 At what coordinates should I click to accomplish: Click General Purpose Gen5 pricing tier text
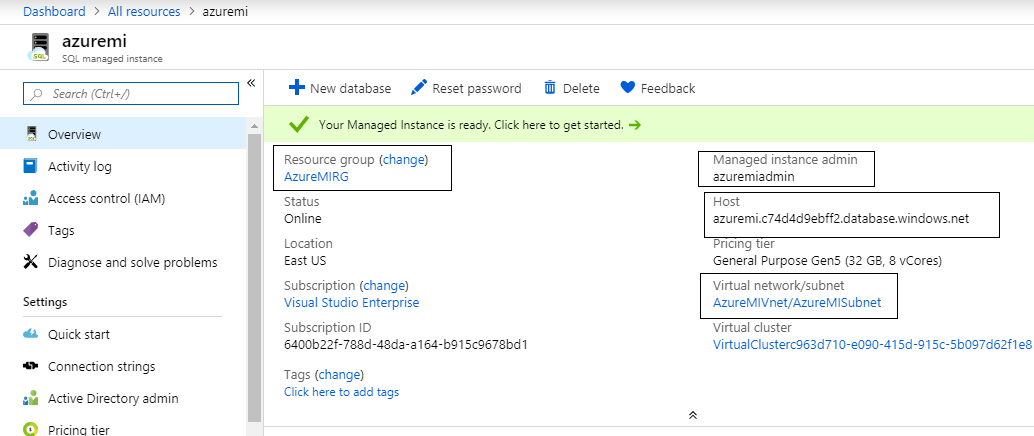click(828, 261)
